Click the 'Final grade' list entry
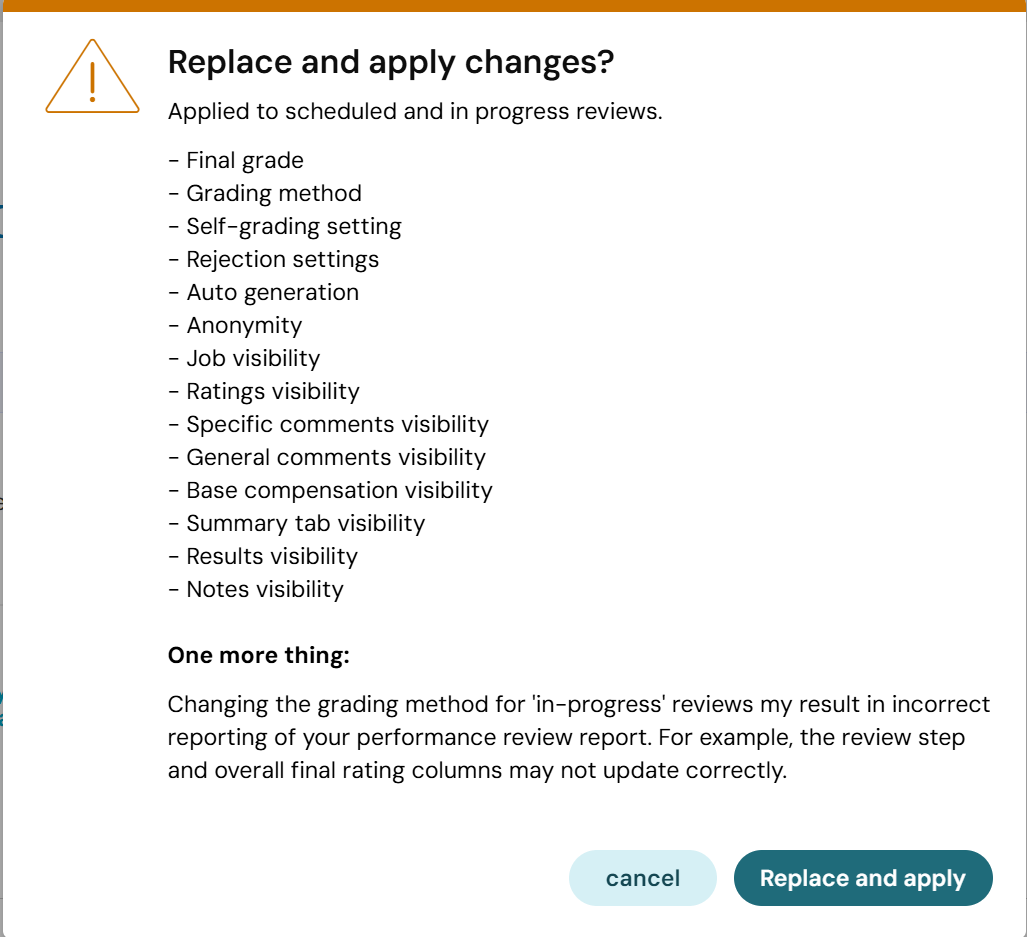The width and height of the screenshot is (1027, 937). [x=236, y=160]
